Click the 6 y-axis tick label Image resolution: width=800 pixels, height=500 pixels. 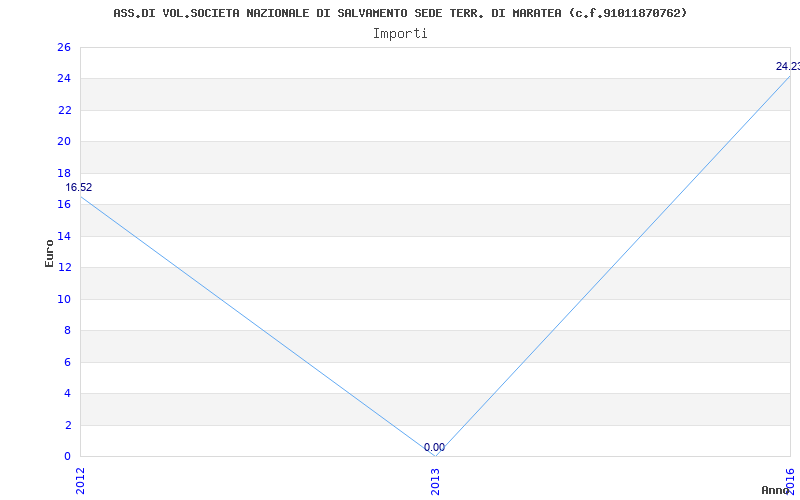[67, 362]
